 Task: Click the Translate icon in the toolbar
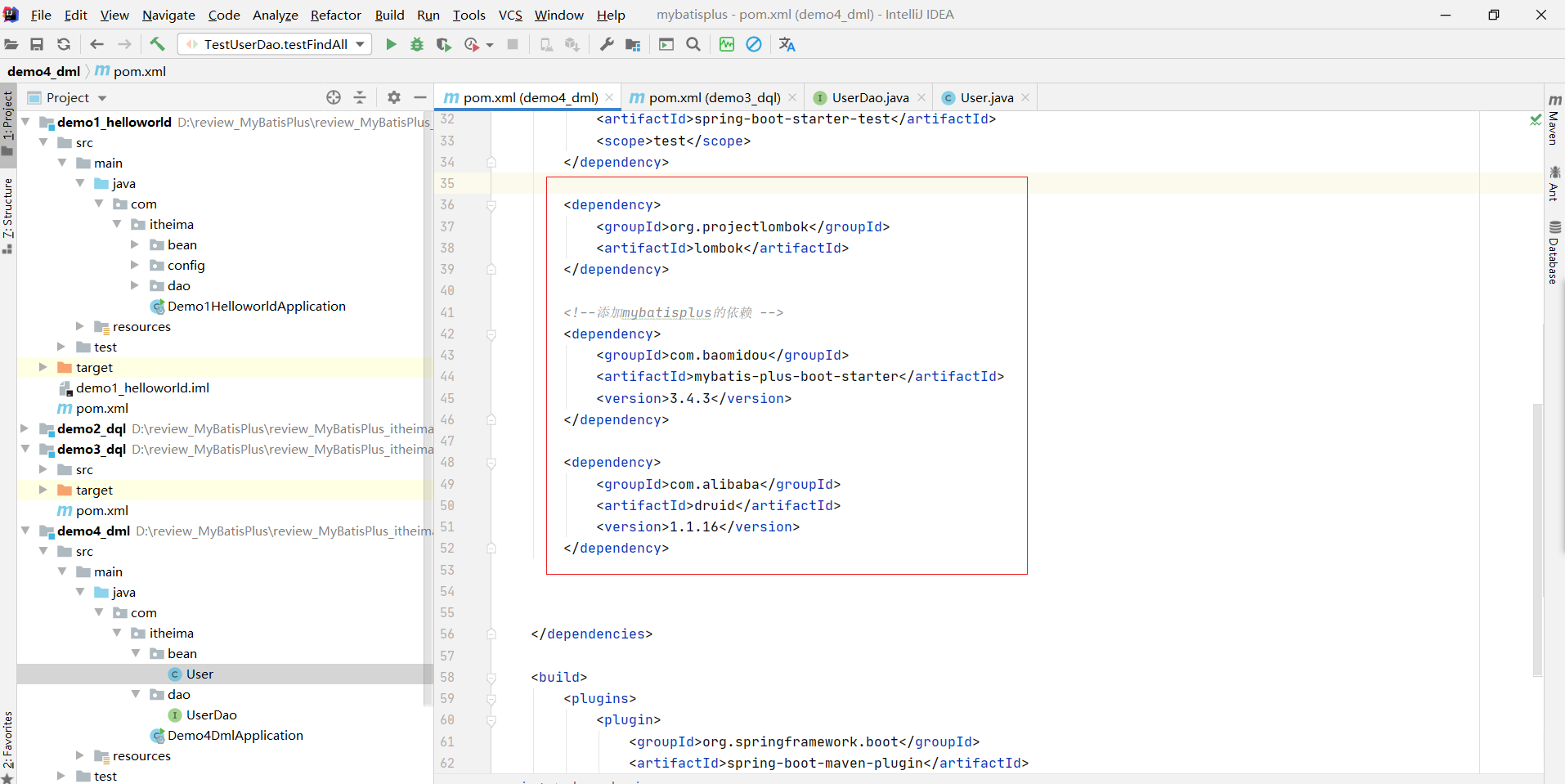pos(787,44)
